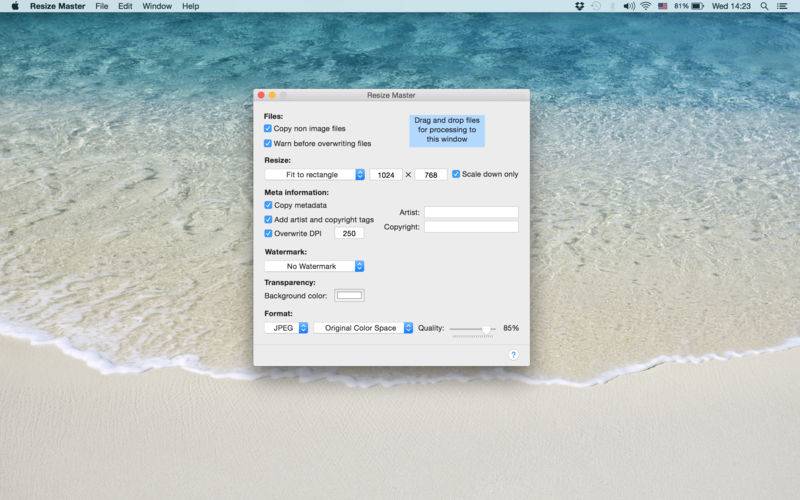Open the File menu
The height and width of the screenshot is (500, 800).
pos(102,6)
